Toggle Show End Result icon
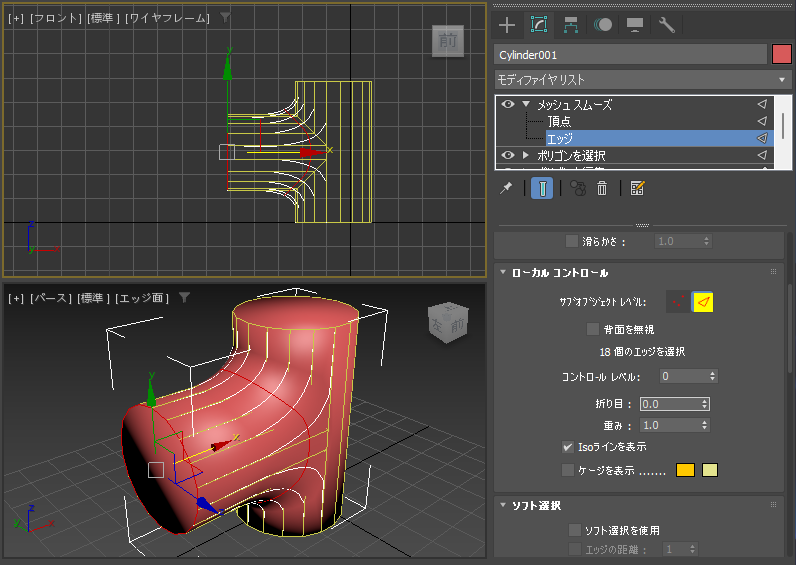This screenshot has height=565, width=796. [x=542, y=188]
